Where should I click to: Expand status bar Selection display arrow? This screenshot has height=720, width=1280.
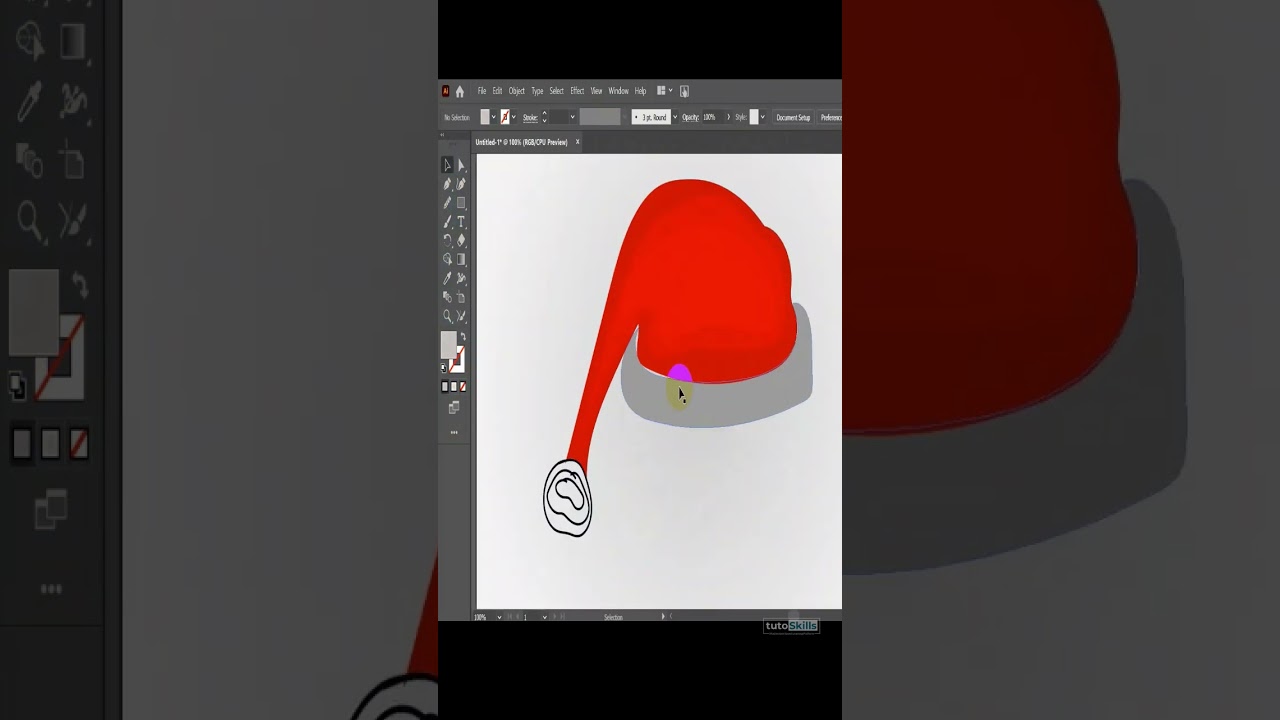coord(663,616)
